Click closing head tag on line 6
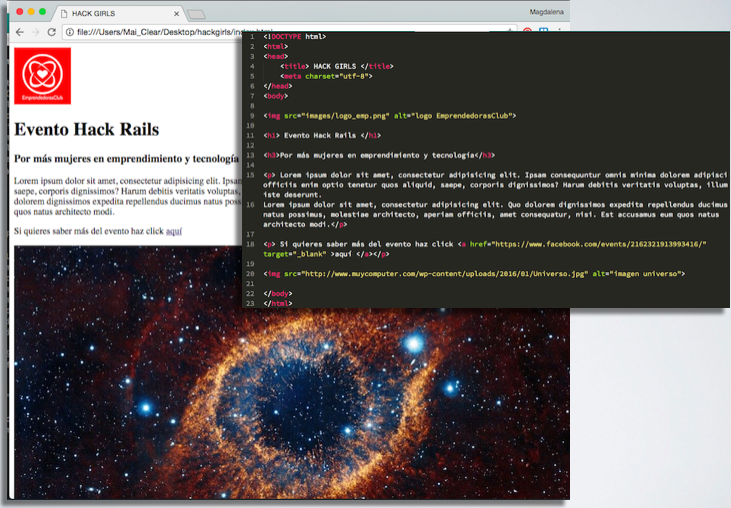Image resolution: width=731 pixels, height=508 pixels. pyautogui.click(x=277, y=86)
